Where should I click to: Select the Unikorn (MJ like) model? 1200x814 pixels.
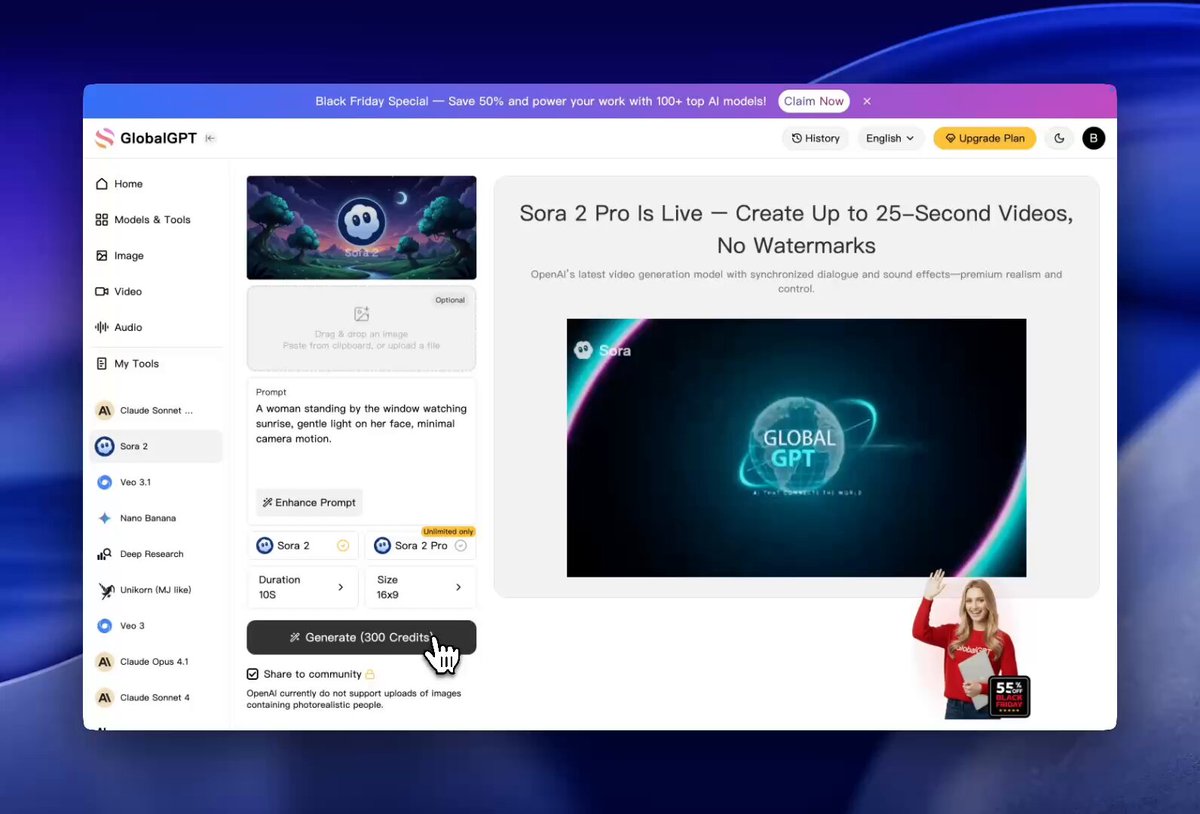[x=156, y=590]
